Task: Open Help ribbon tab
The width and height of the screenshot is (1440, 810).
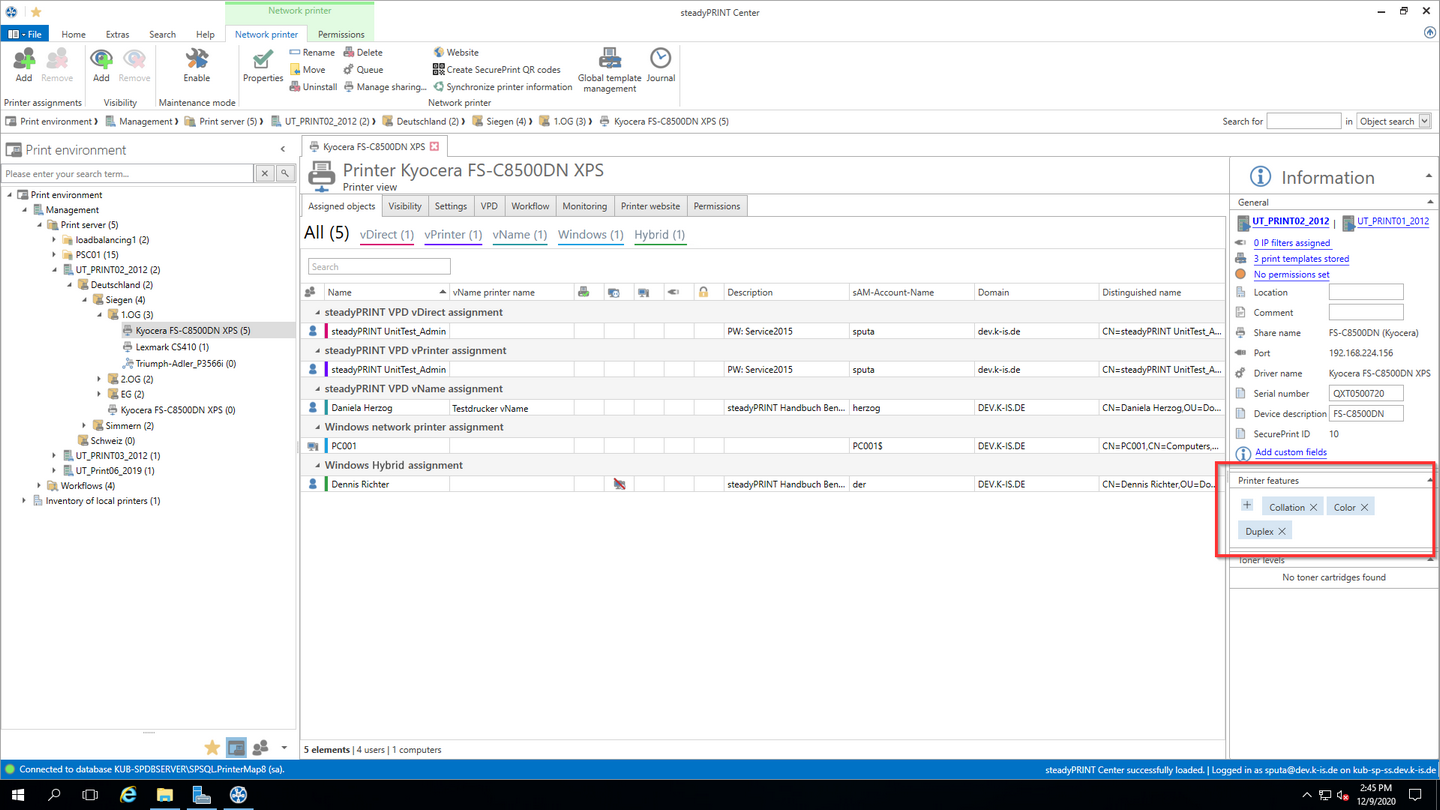Action: [205, 34]
